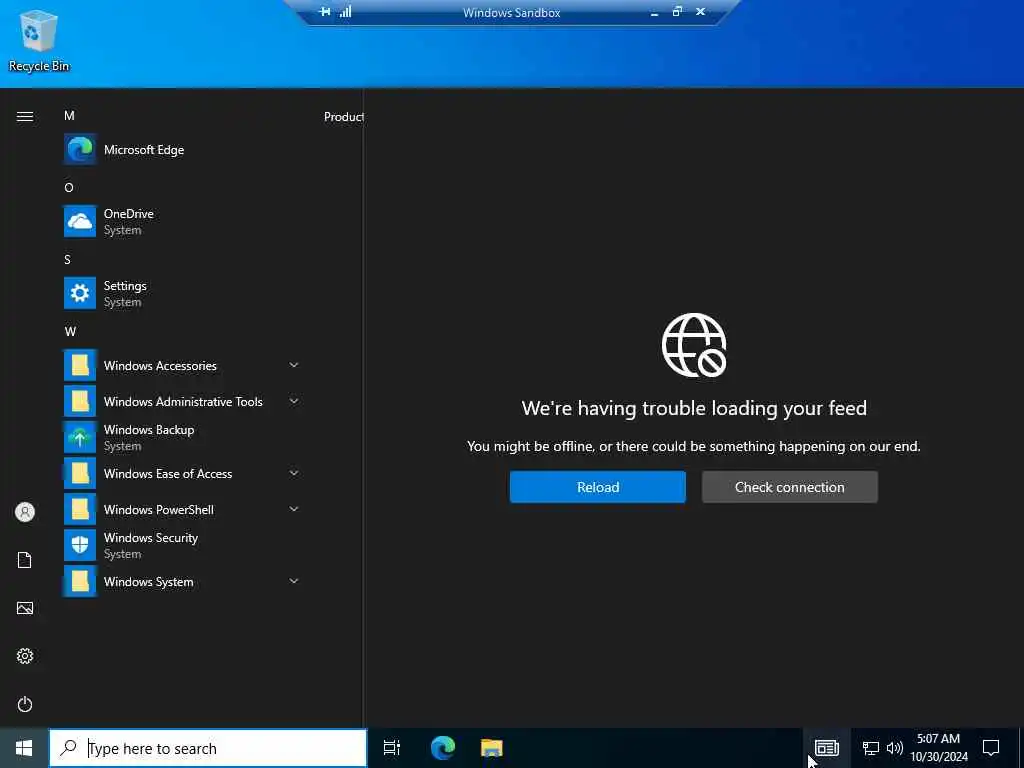Click the Productivity tile group heading
1024x768 pixels.
point(344,117)
